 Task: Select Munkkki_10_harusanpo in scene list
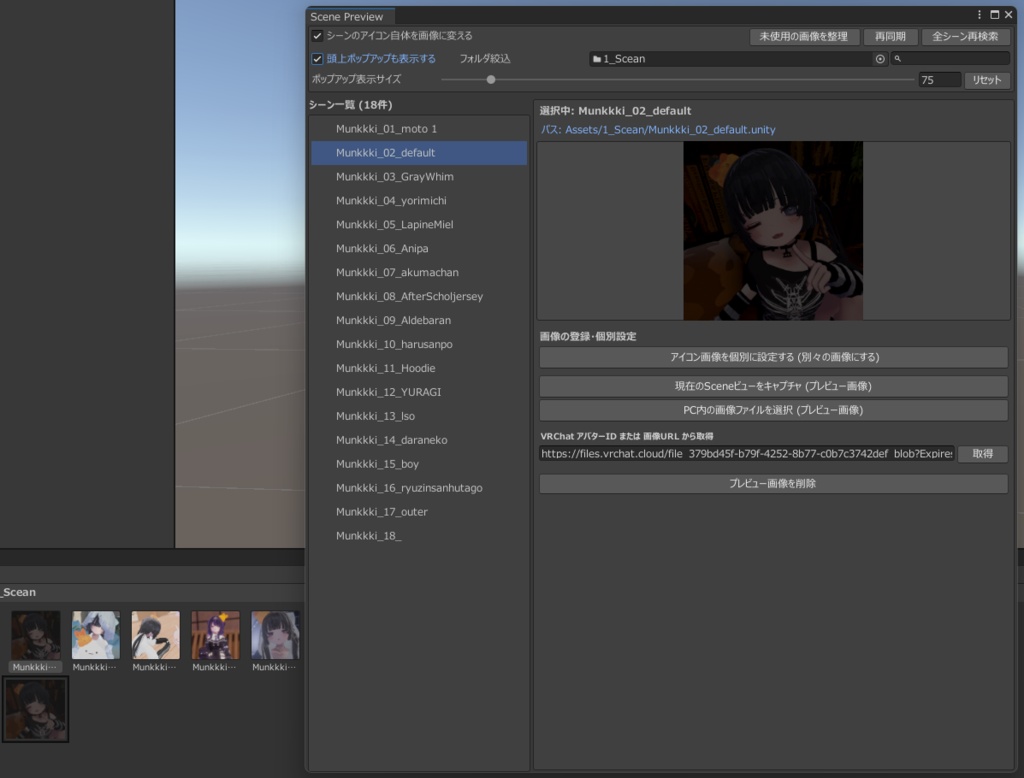419,344
